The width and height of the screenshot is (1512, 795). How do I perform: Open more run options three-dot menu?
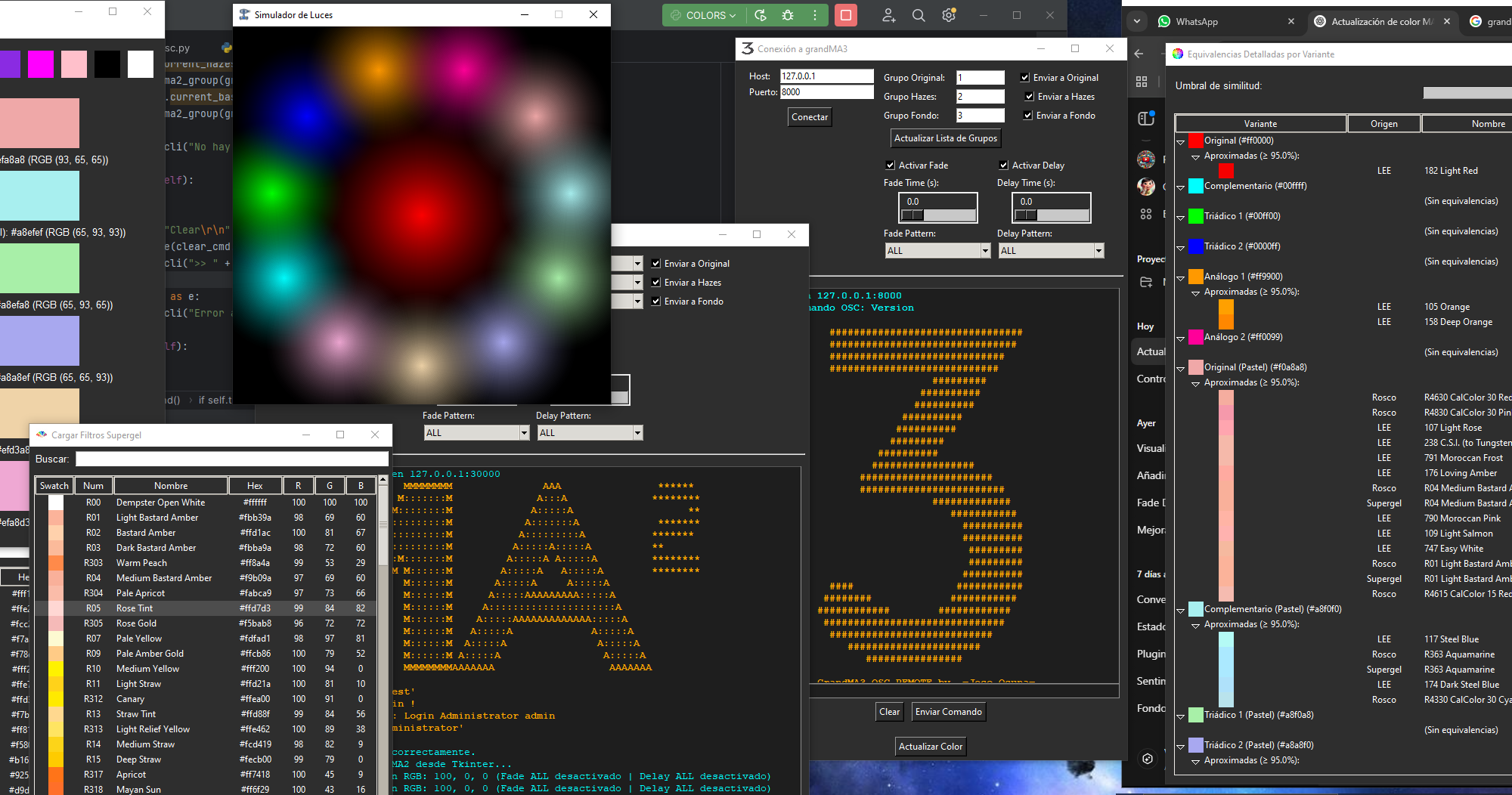coord(814,15)
